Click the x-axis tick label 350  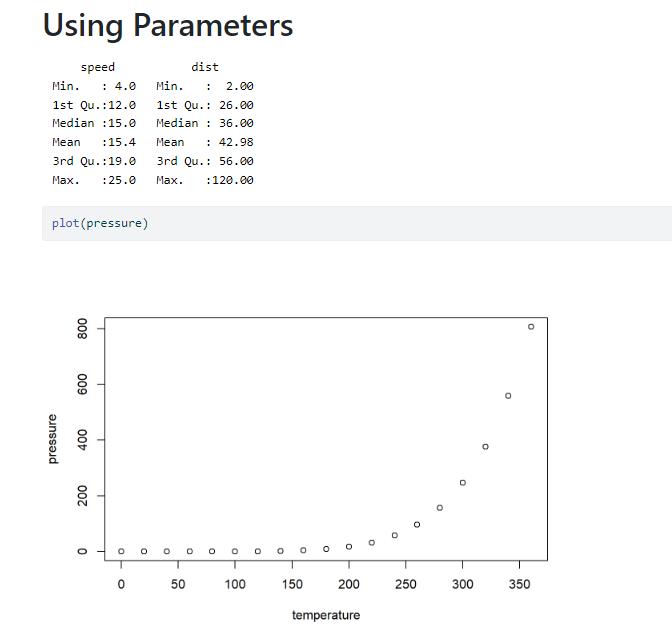pyautogui.click(x=519, y=583)
